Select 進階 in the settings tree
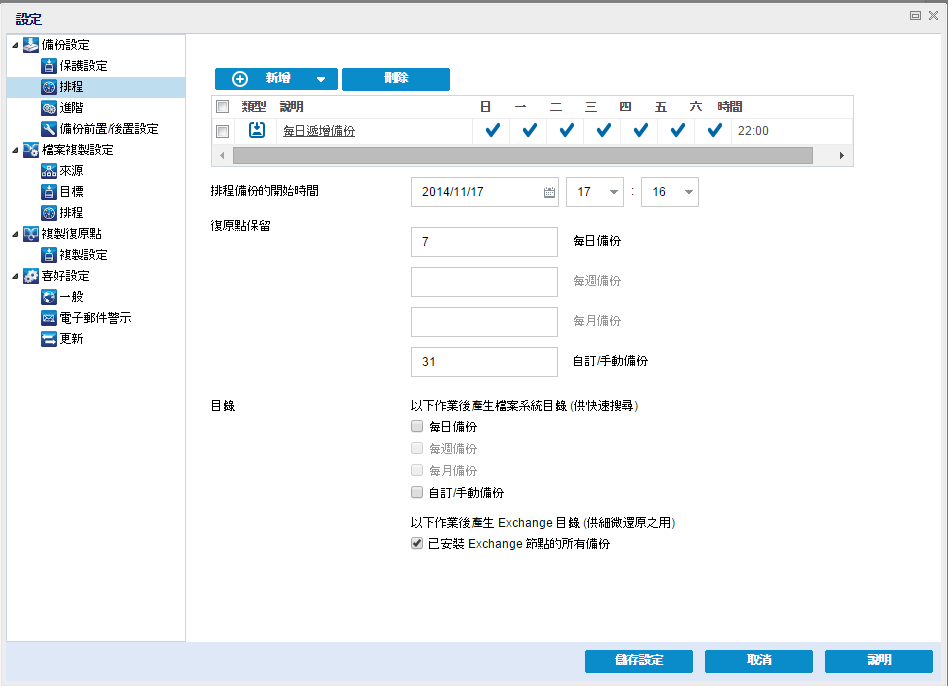The width and height of the screenshot is (948, 686). [x=71, y=108]
